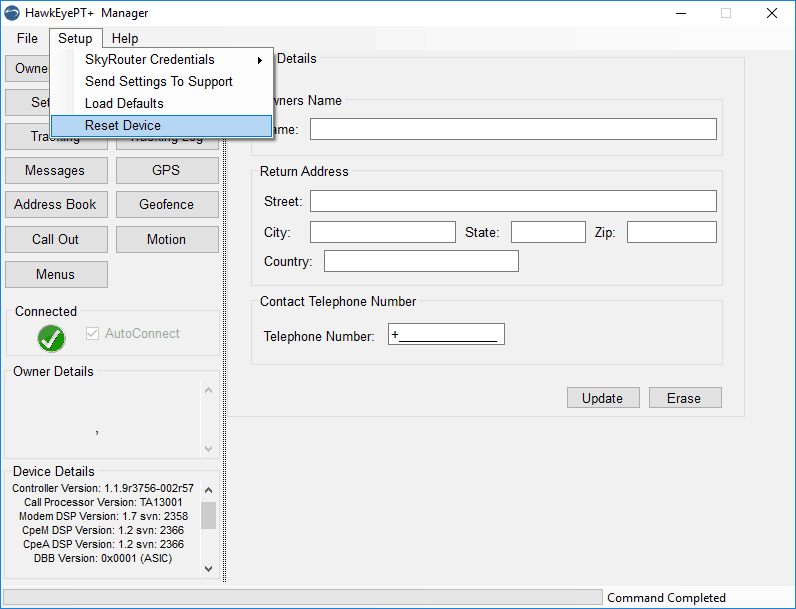Open the Motion settings

pyautogui.click(x=167, y=239)
